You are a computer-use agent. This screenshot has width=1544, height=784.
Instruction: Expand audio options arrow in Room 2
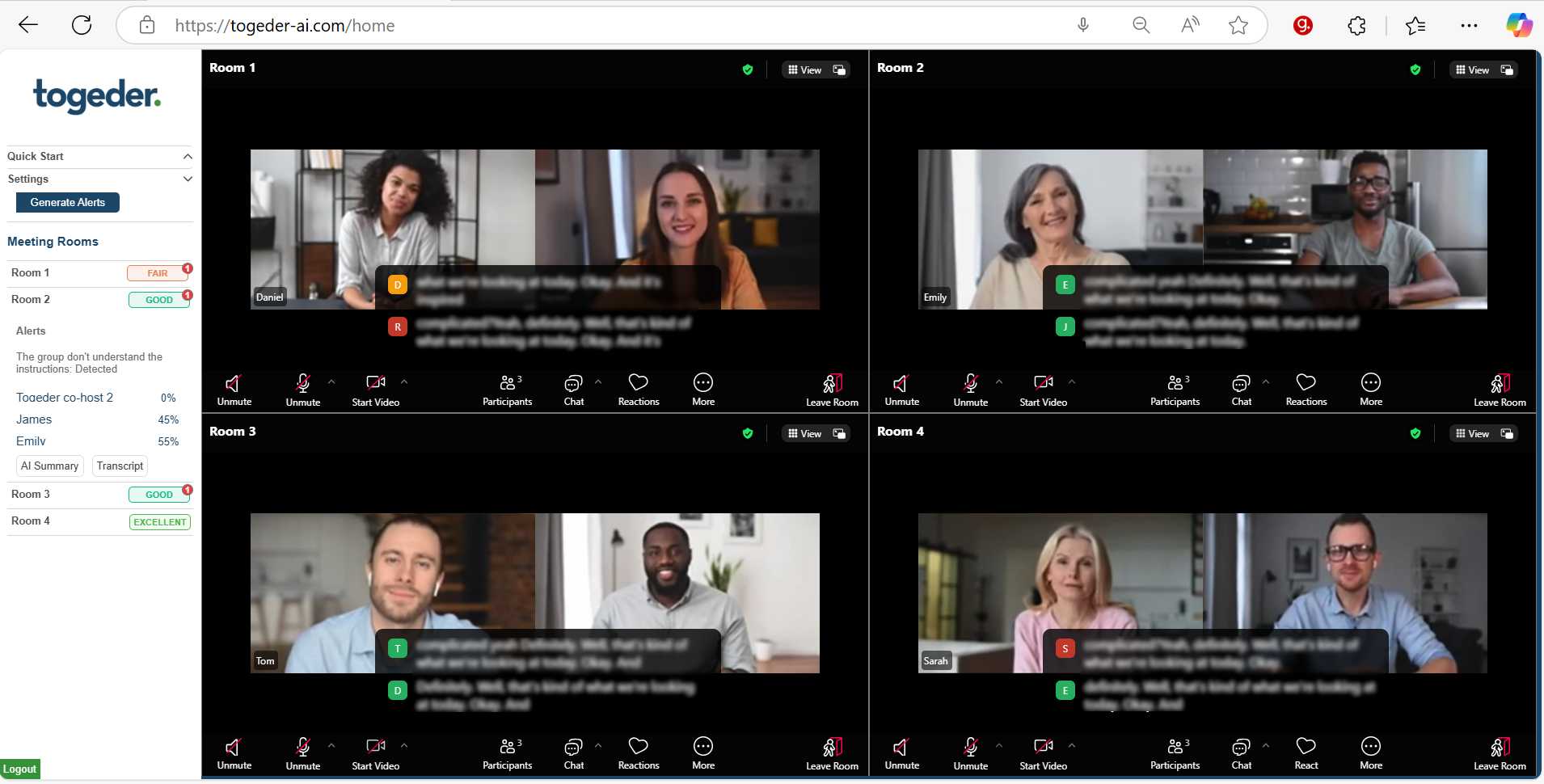[x=999, y=381]
